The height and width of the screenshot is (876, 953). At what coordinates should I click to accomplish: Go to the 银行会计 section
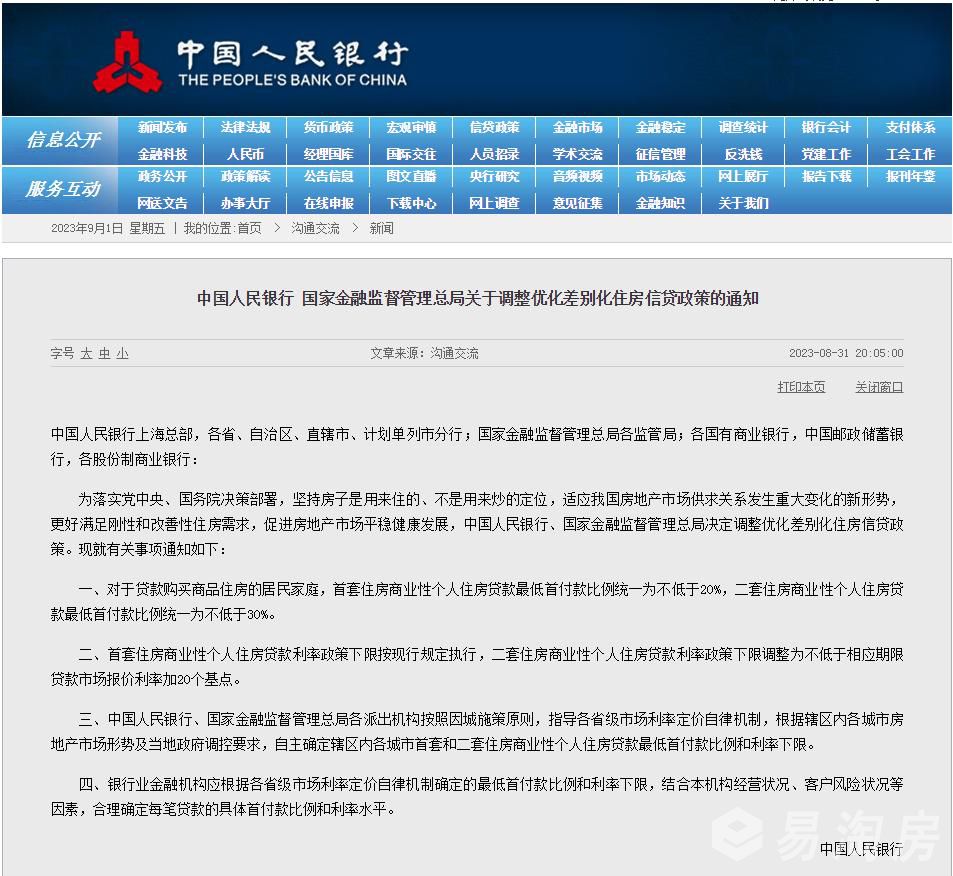[x=826, y=127]
